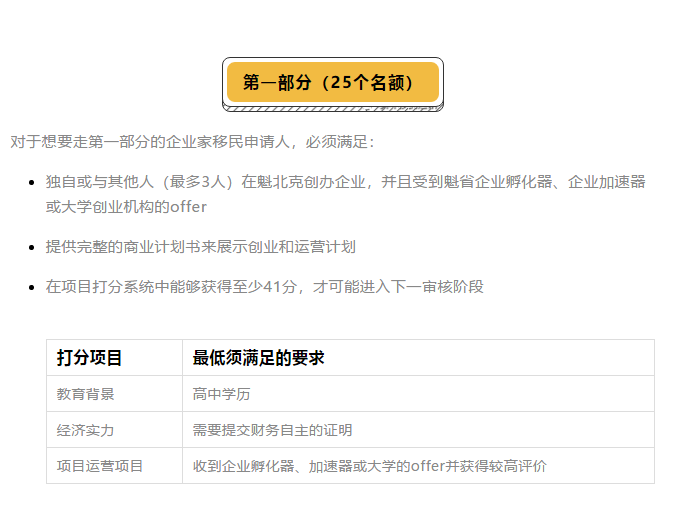Select the 教育背景 table cell
700x516 pixels.
point(114,394)
